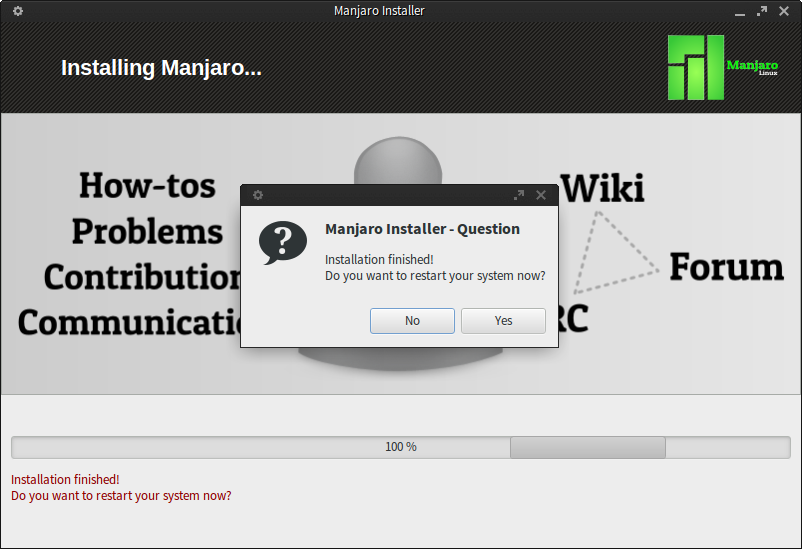Click the 'Forum' word in slideshow
The image size is (802, 549).
[x=726, y=267]
